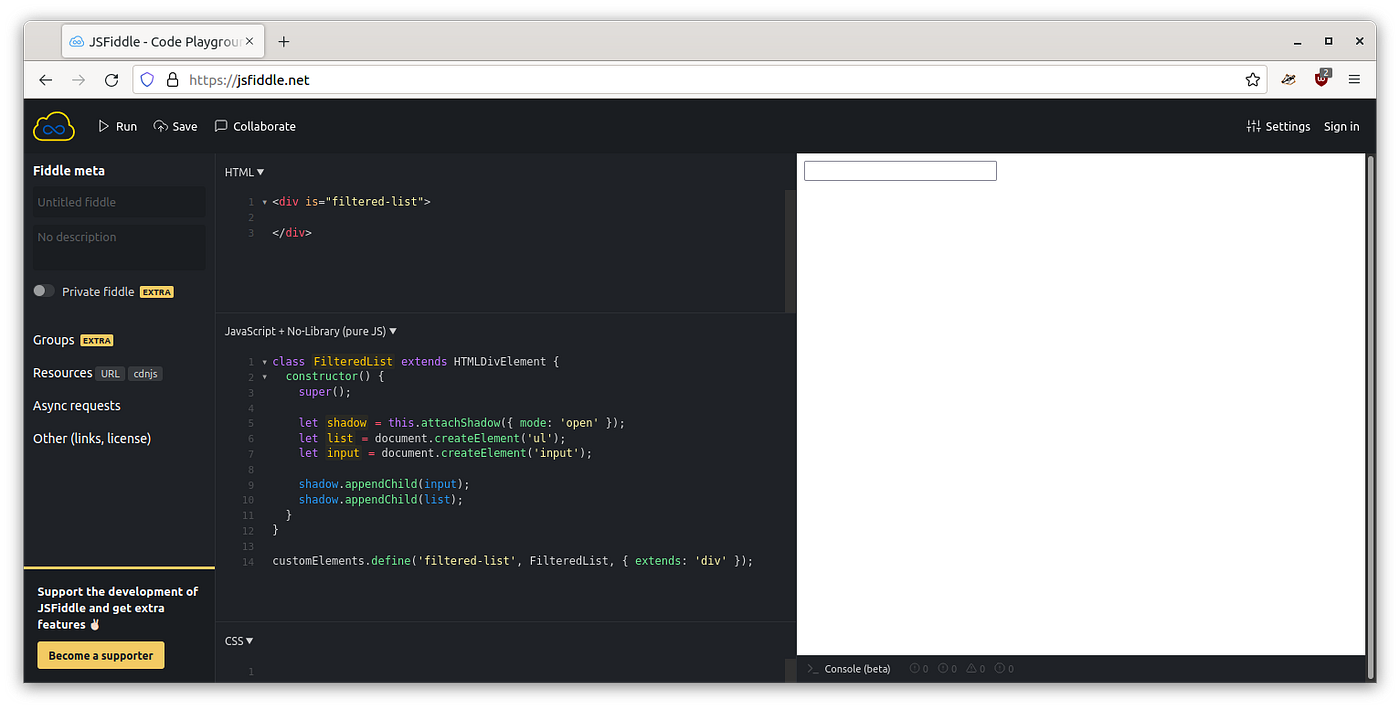Viewport: 1400px width, 709px height.
Task: Click the customElements.define code line
Action: [x=512, y=561]
